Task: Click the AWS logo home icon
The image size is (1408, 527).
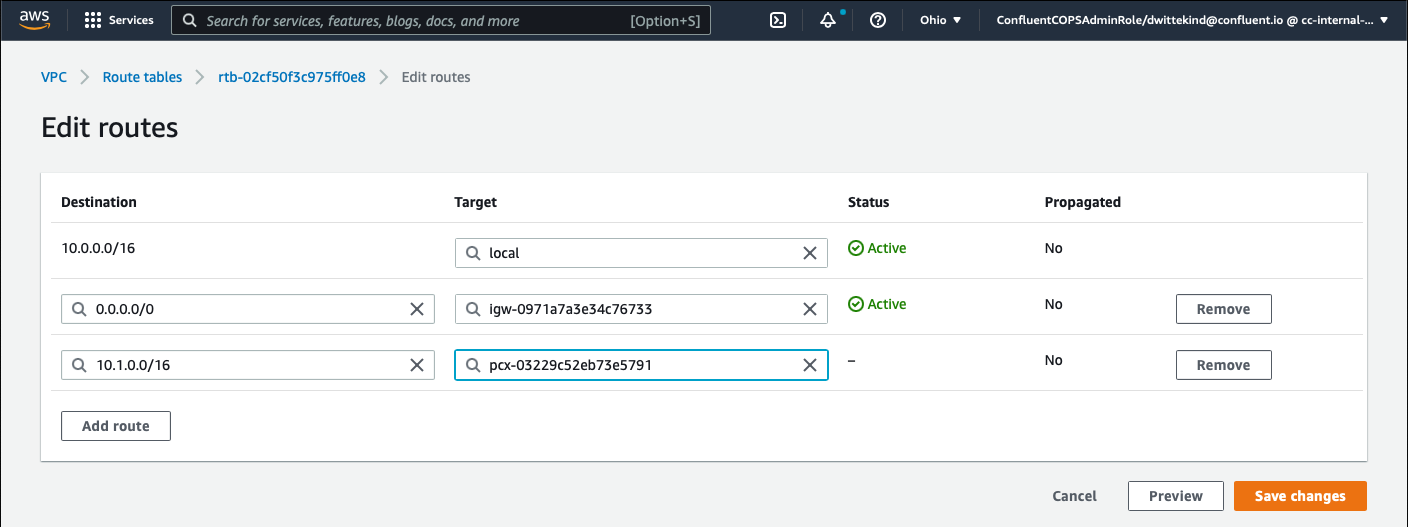Action: point(34,20)
